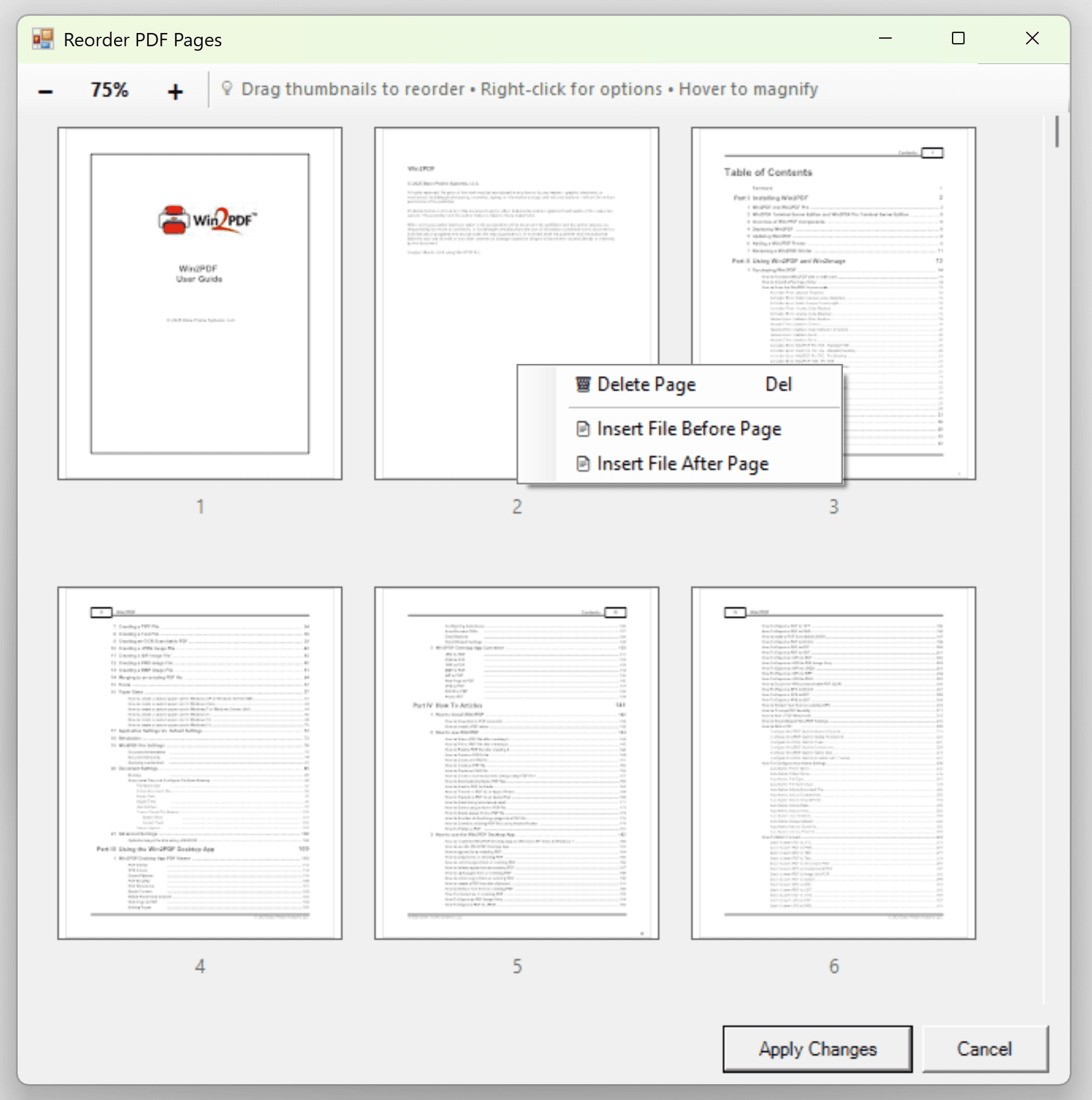Choose Insert File After Page from the menu
1092x1100 pixels.
(681, 463)
